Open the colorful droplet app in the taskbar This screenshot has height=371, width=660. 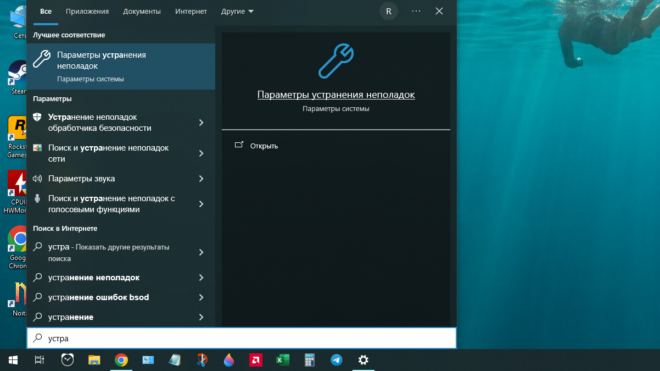click(x=229, y=360)
